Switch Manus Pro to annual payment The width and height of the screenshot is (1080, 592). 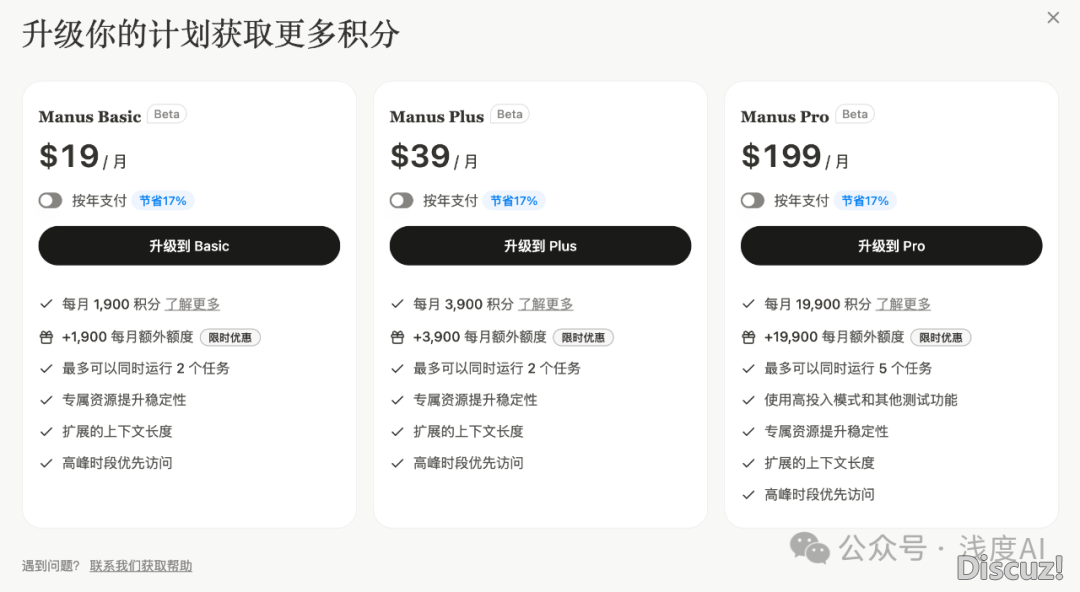pyautogui.click(x=753, y=201)
